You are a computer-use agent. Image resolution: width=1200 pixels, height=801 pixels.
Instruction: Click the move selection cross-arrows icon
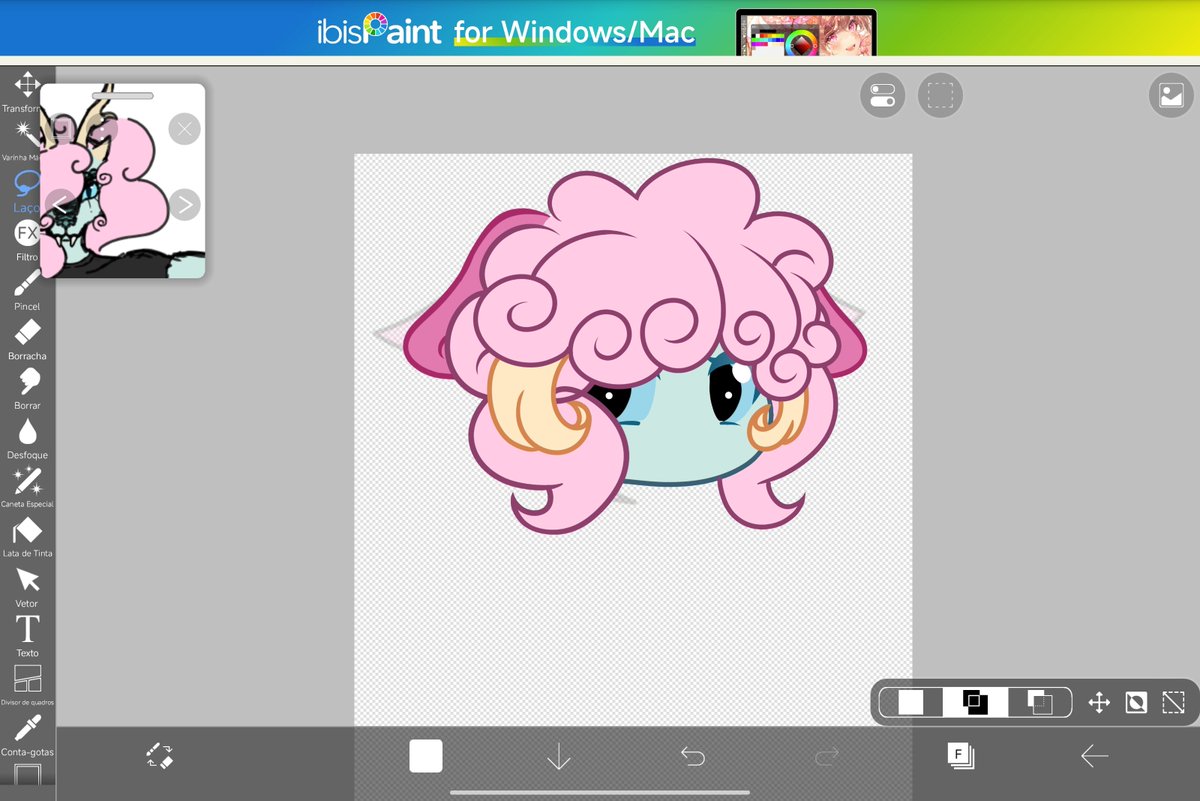pos(1099,702)
